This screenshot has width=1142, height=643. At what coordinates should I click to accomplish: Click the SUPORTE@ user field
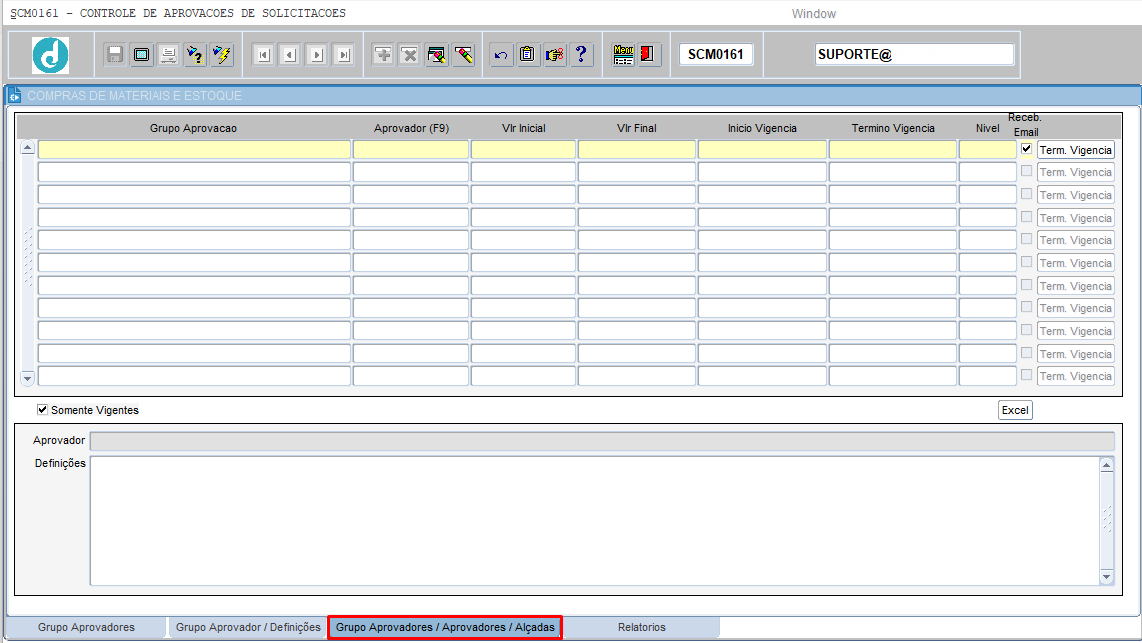coord(914,55)
